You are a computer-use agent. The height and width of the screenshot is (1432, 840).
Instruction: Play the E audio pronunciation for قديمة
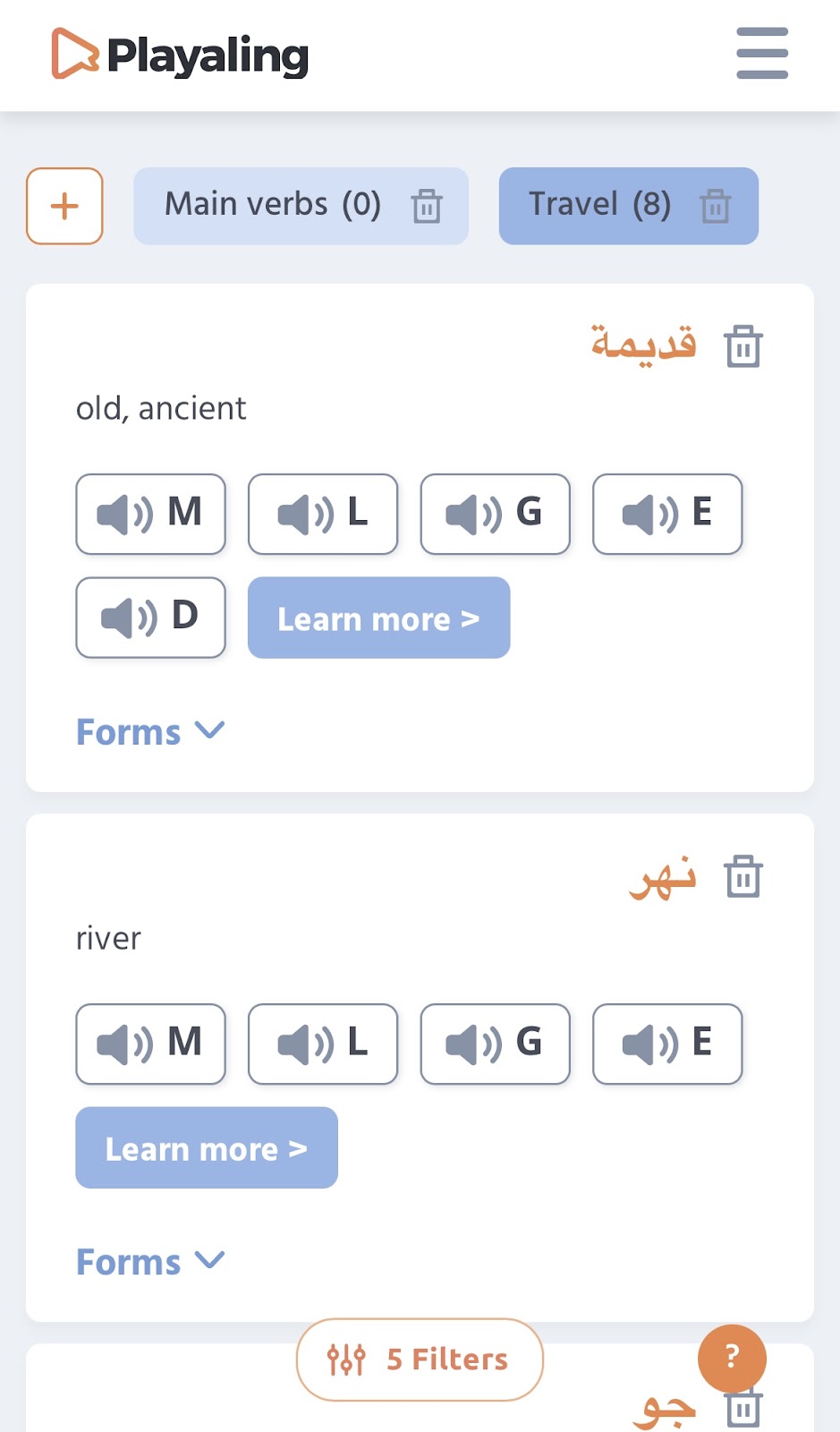(x=667, y=514)
